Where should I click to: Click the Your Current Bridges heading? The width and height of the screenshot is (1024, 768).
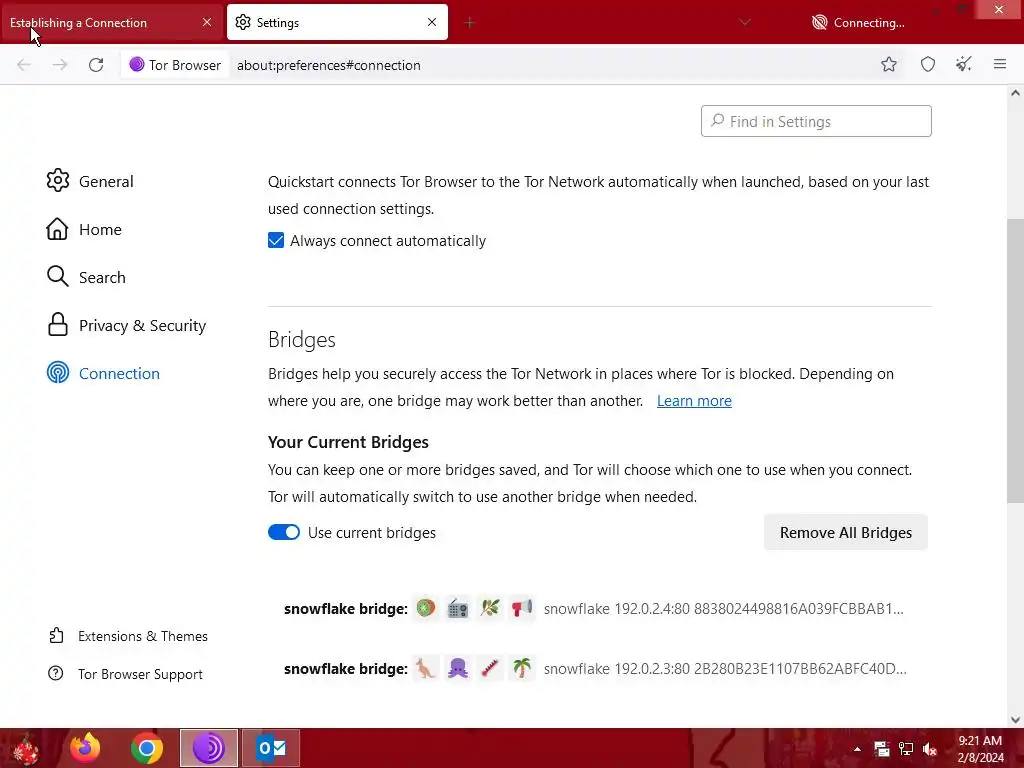coord(348,442)
